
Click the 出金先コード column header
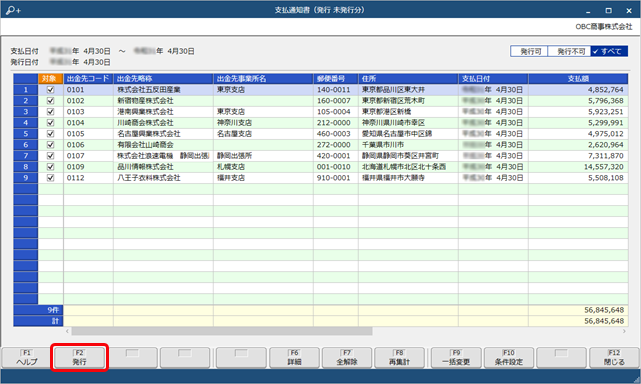tap(88, 79)
